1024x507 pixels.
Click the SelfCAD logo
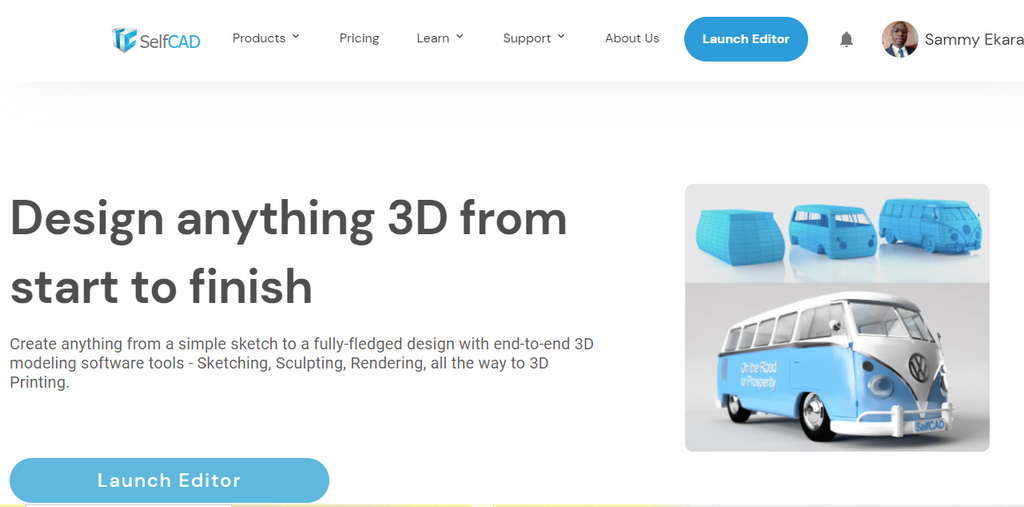click(x=156, y=40)
